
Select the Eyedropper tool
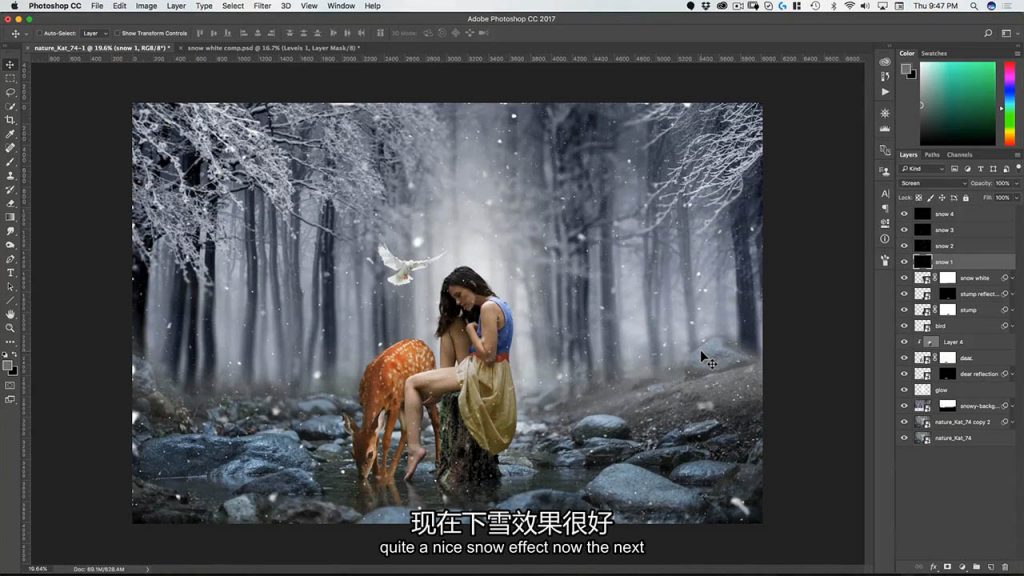[x=10, y=134]
